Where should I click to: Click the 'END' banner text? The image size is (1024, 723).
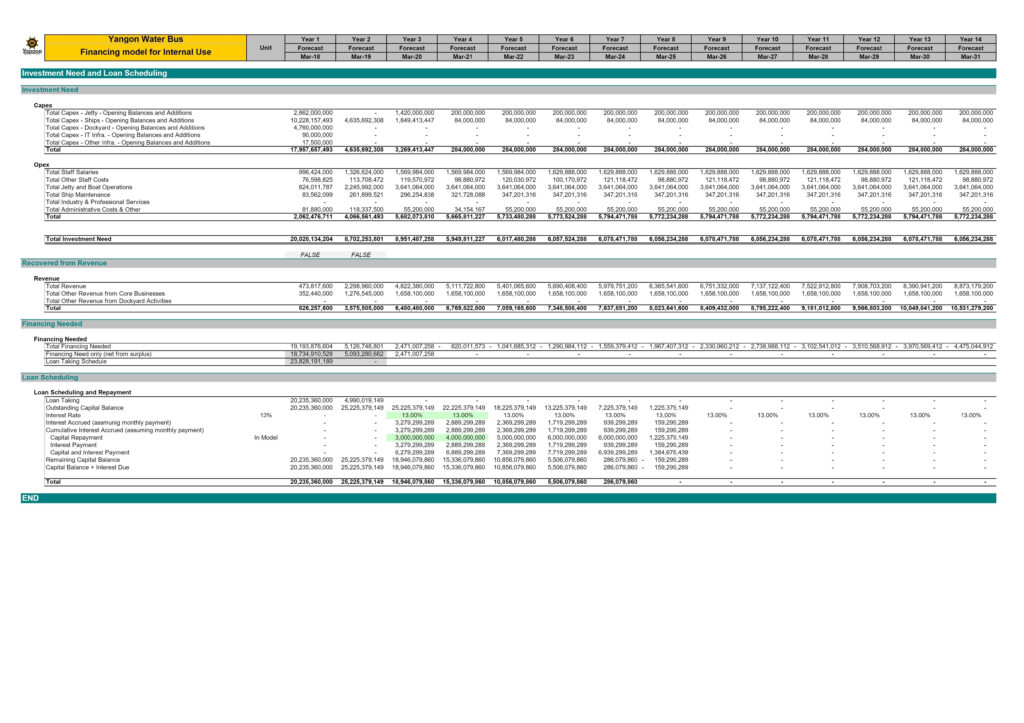(x=31, y=498)
